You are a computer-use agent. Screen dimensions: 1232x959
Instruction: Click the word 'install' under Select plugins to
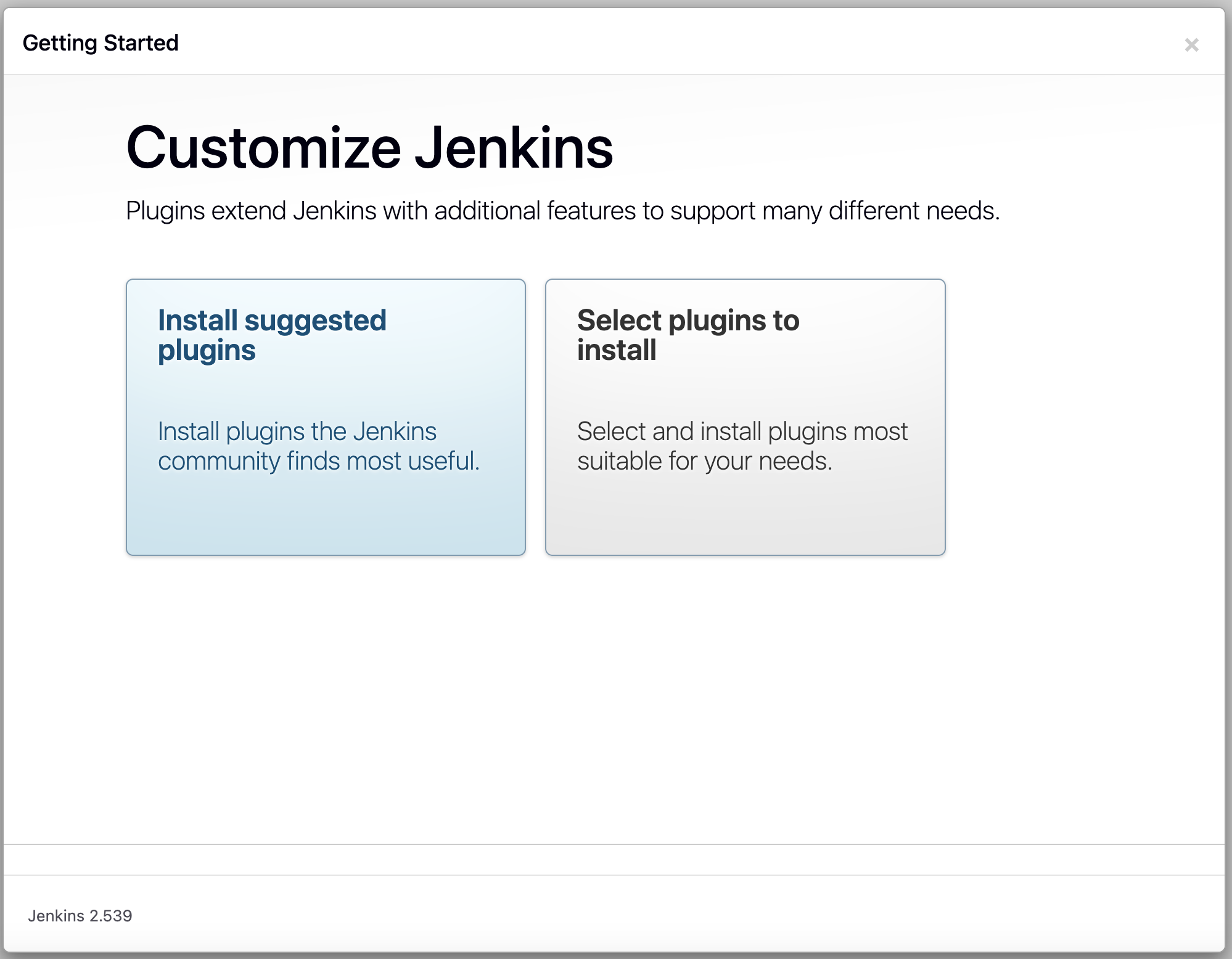(617, 351)
